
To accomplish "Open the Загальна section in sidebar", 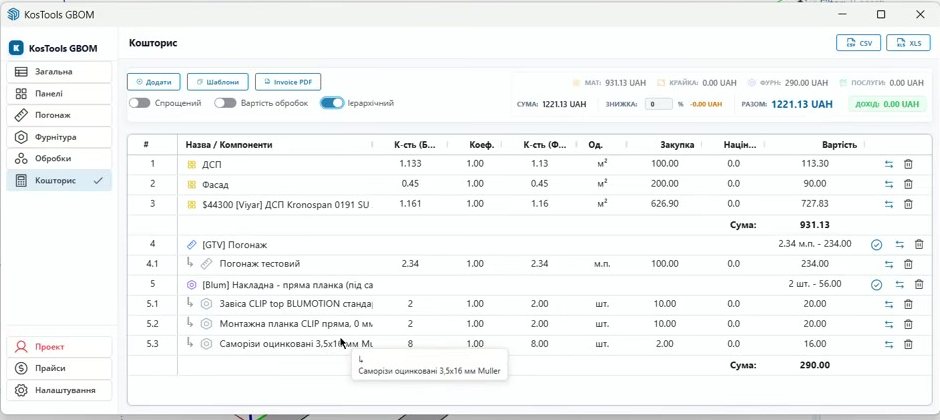I will point(59,72).
